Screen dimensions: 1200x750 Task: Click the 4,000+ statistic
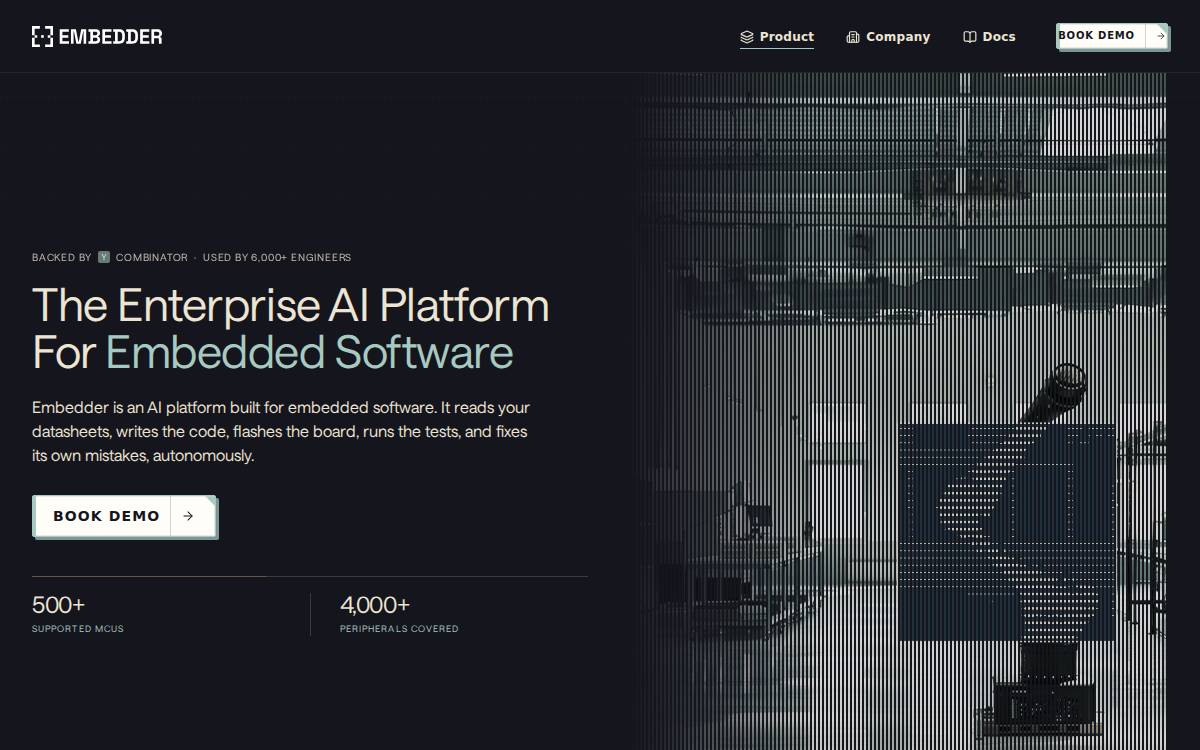(375, 605)
